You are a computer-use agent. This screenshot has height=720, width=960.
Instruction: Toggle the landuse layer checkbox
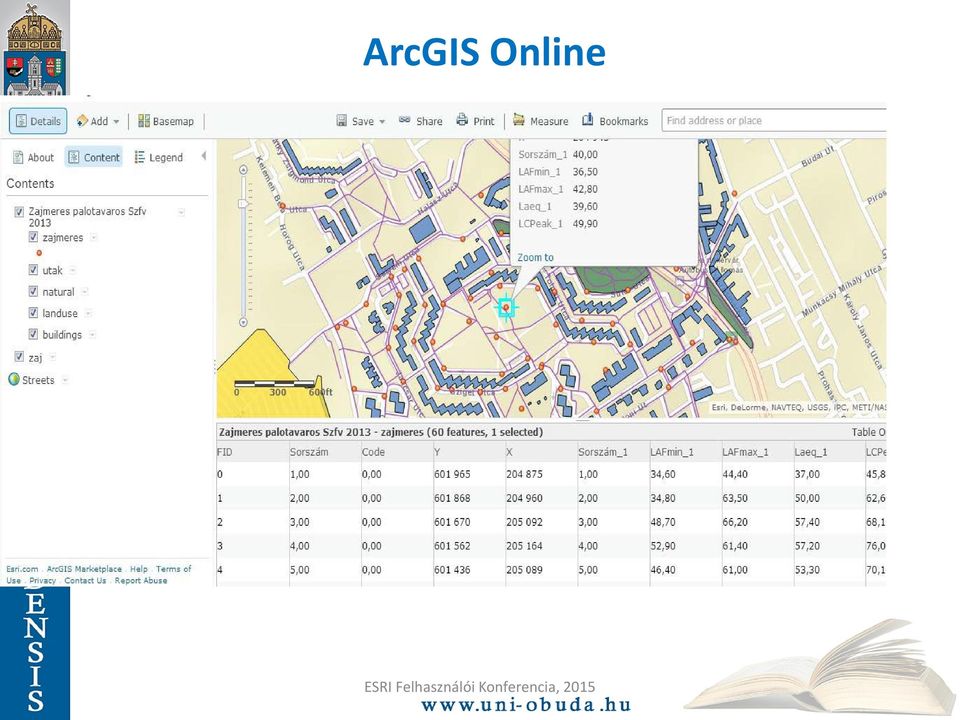[x=33, y=313]
